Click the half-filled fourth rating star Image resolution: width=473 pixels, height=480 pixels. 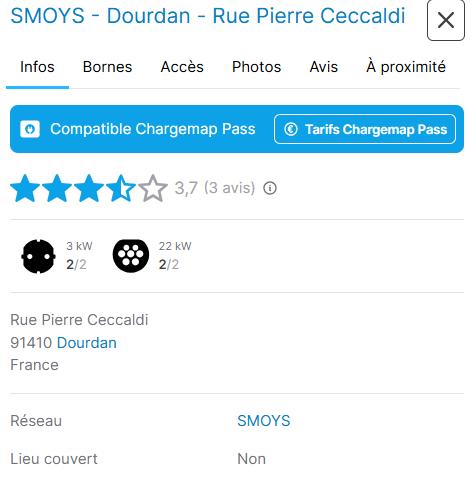[121, 188]
